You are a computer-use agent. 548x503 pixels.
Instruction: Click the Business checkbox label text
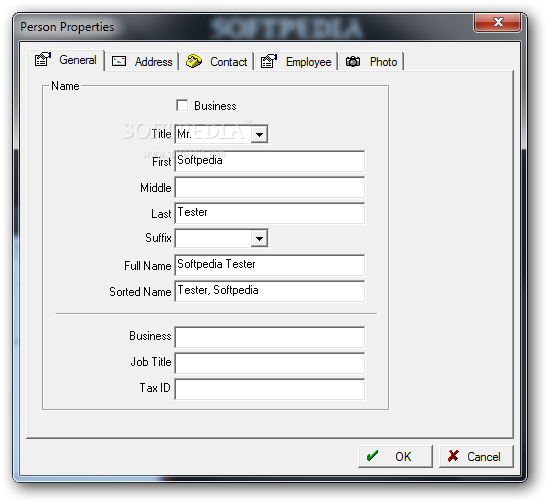coord(215,106)
